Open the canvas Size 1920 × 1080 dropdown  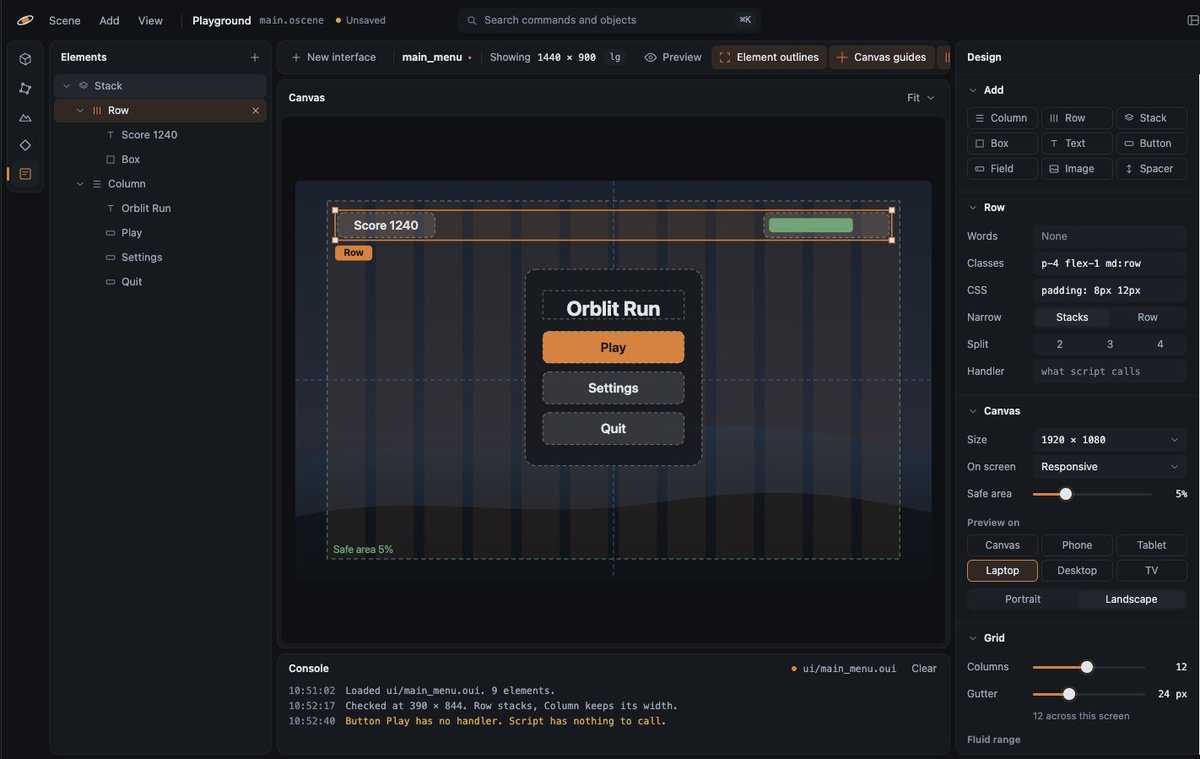click(1110, 440)
